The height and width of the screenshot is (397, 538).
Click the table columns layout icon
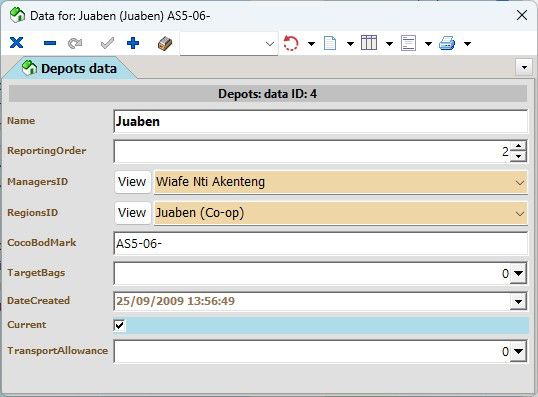click(369, 43)
